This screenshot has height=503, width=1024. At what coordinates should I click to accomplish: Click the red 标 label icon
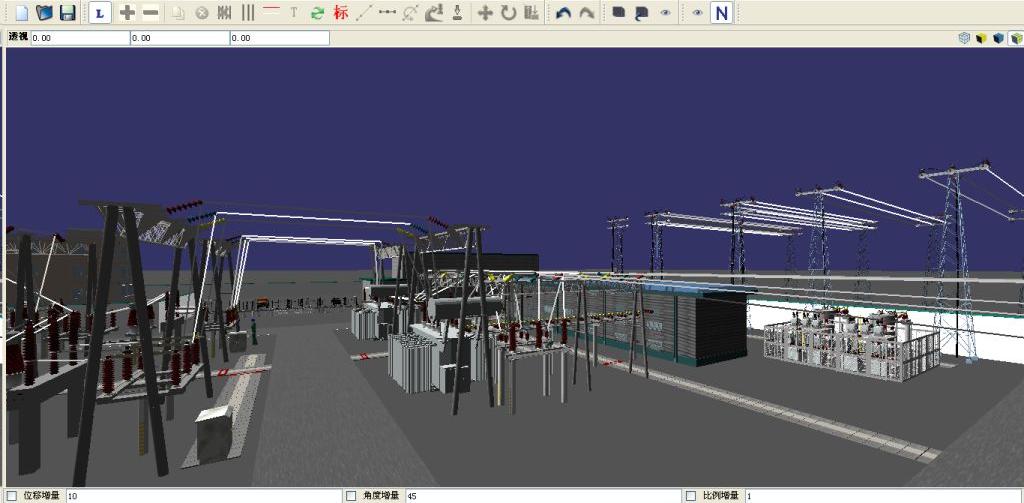click(341, 13)
